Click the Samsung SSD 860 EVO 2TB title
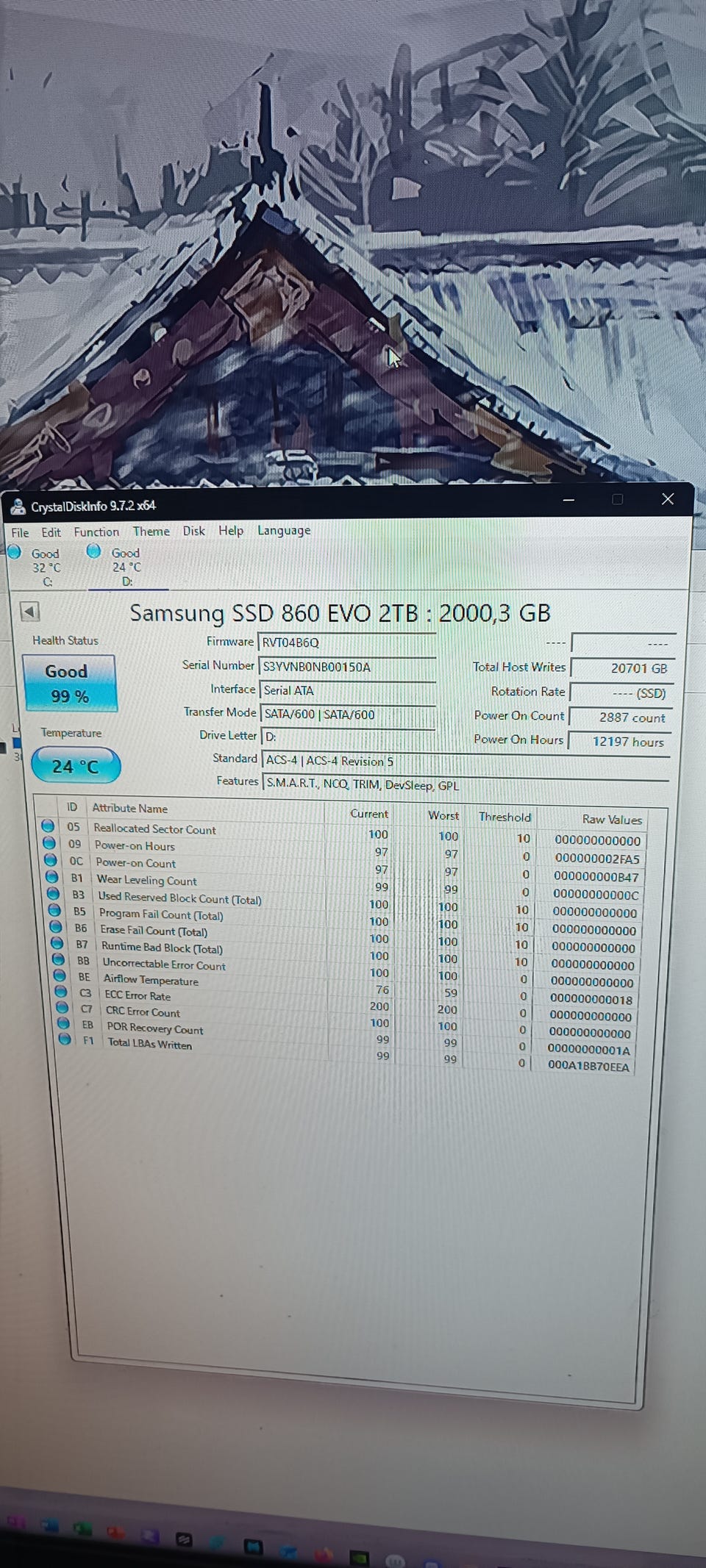Viewport: 706px width, 1568px height. click(340, 612)
